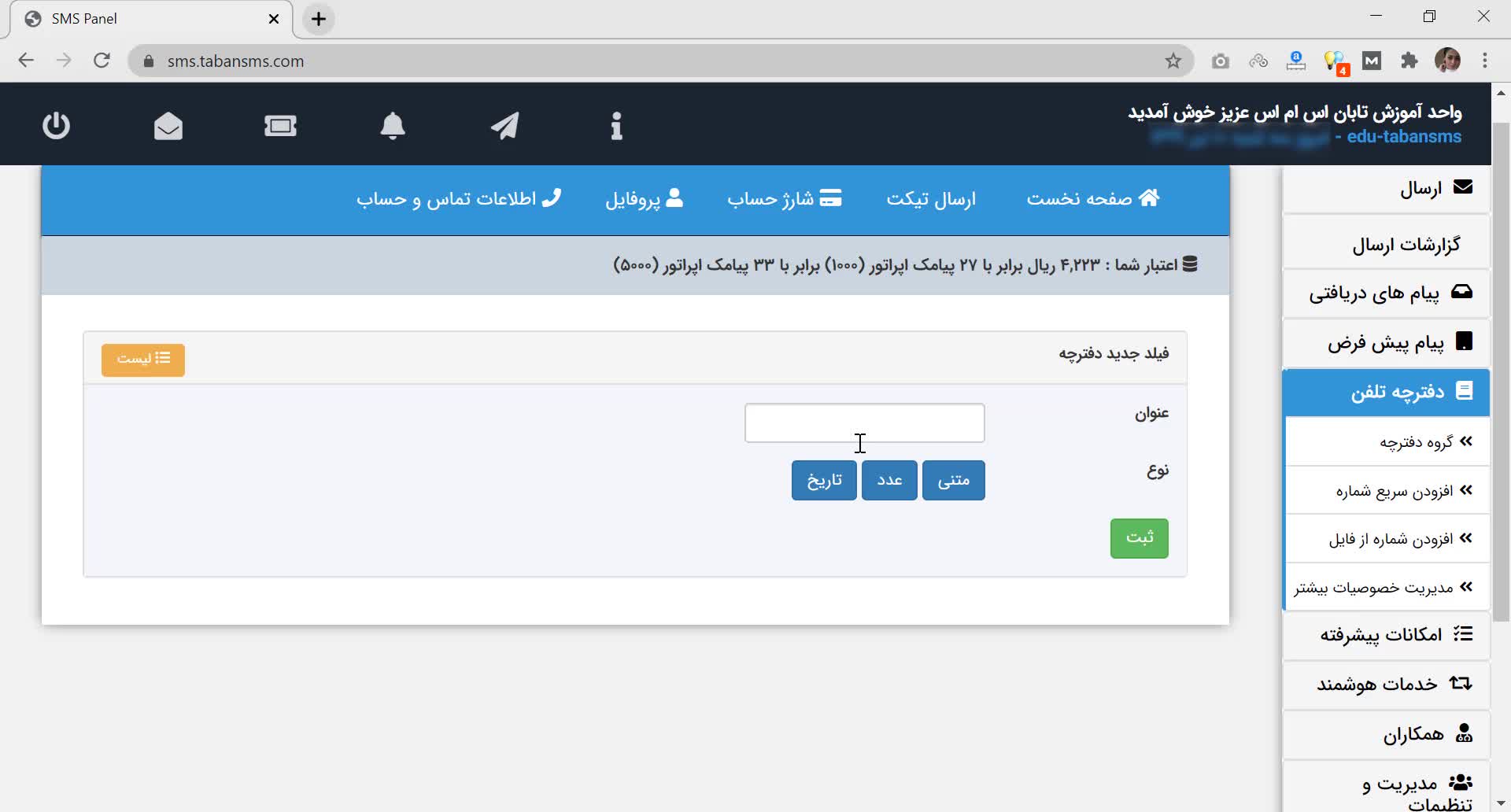Click the power logout icon

(x=56, y=126)
